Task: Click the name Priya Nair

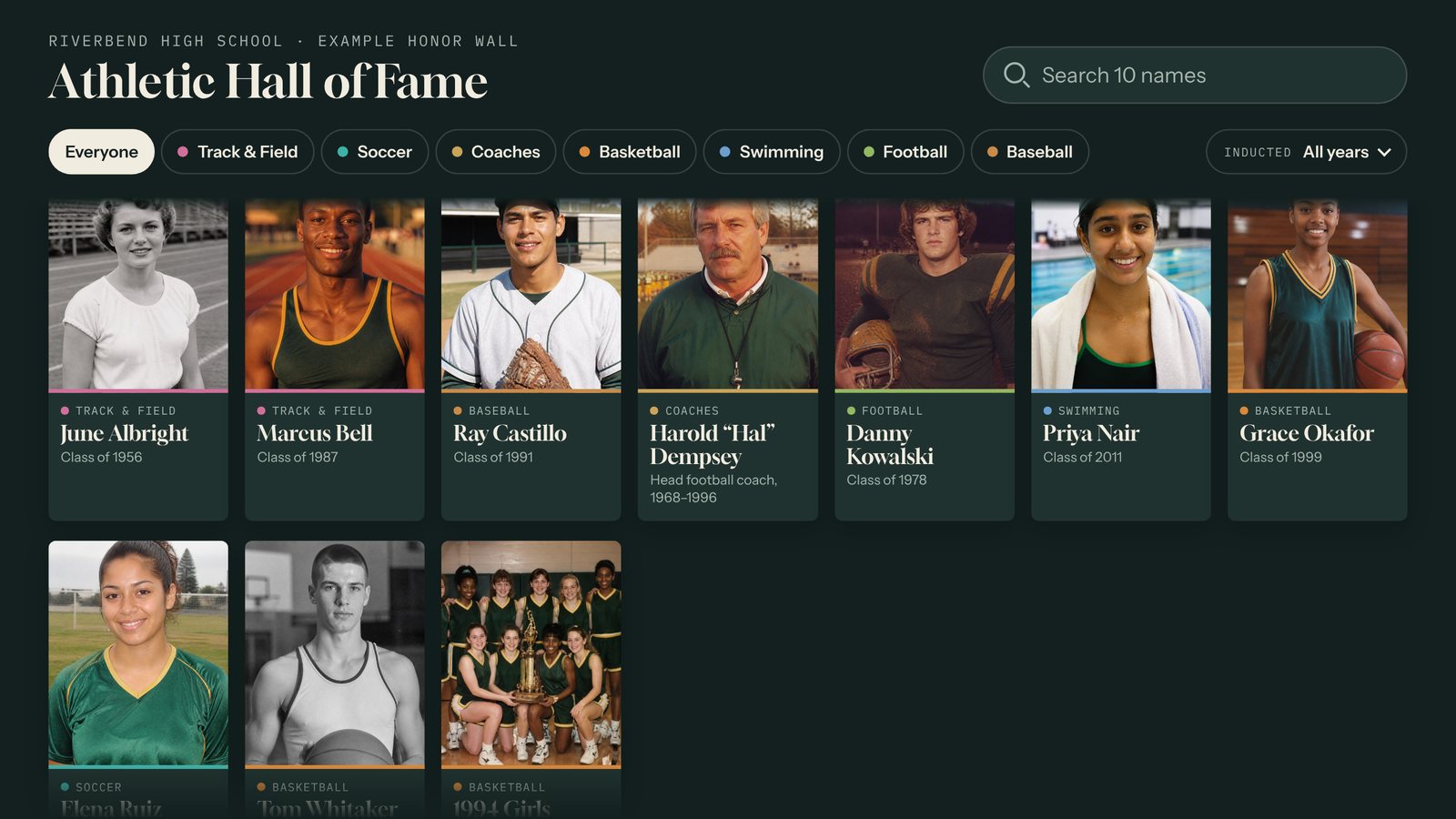Action: [x=1091, y=434]
